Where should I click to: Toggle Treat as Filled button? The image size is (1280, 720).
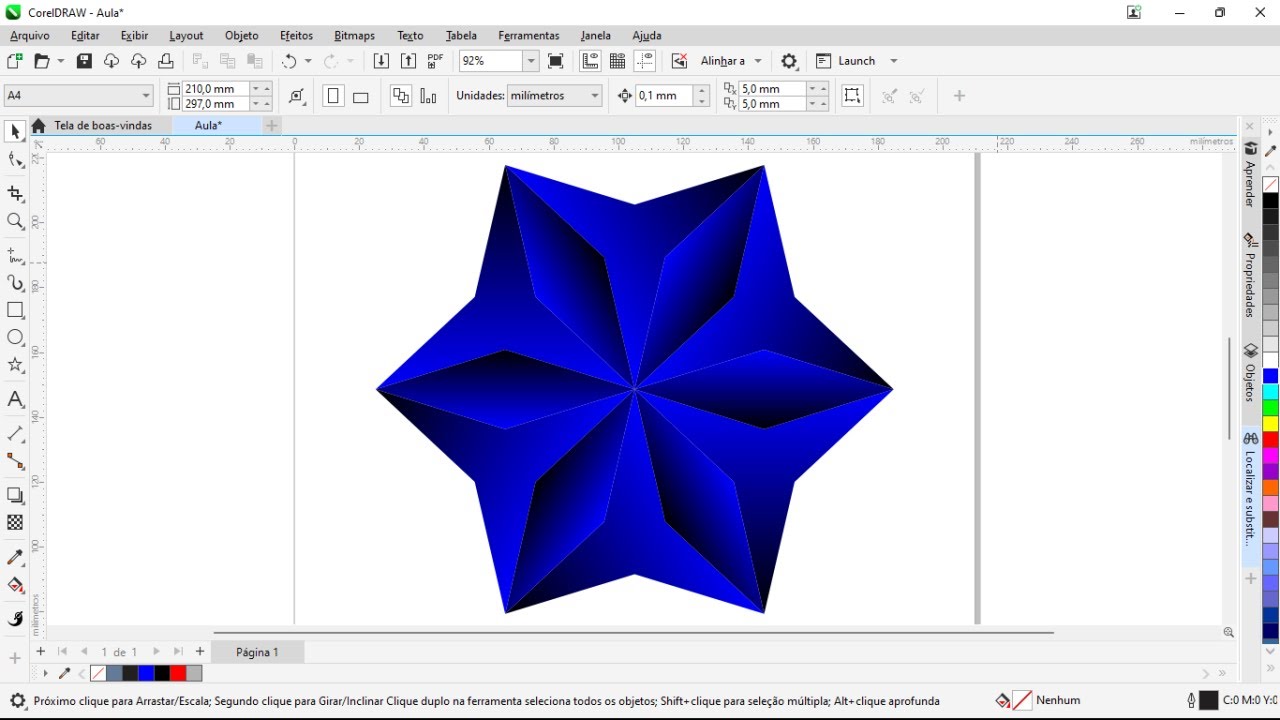click(x=852, y=96)
